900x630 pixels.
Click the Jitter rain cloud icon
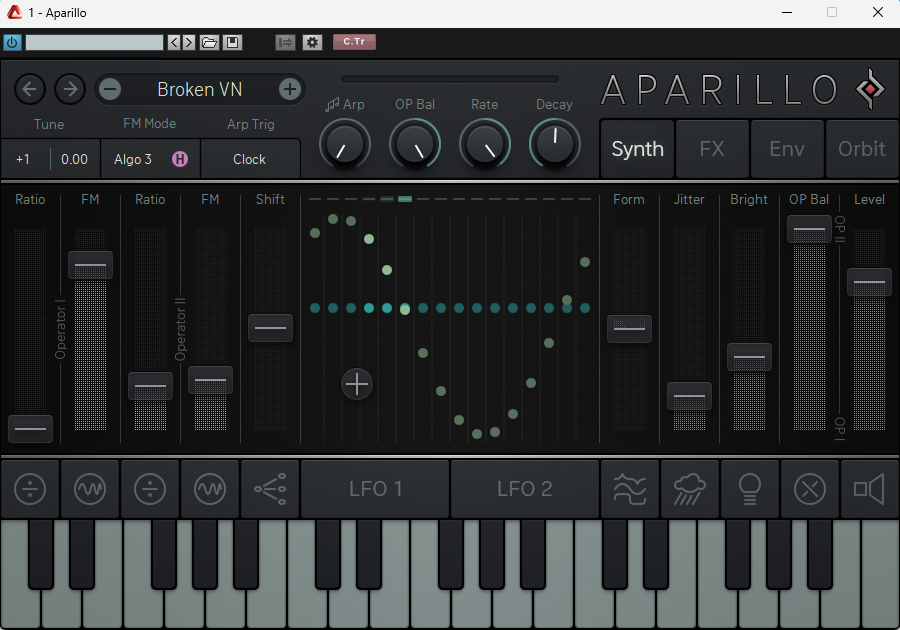tap(689, 489)
